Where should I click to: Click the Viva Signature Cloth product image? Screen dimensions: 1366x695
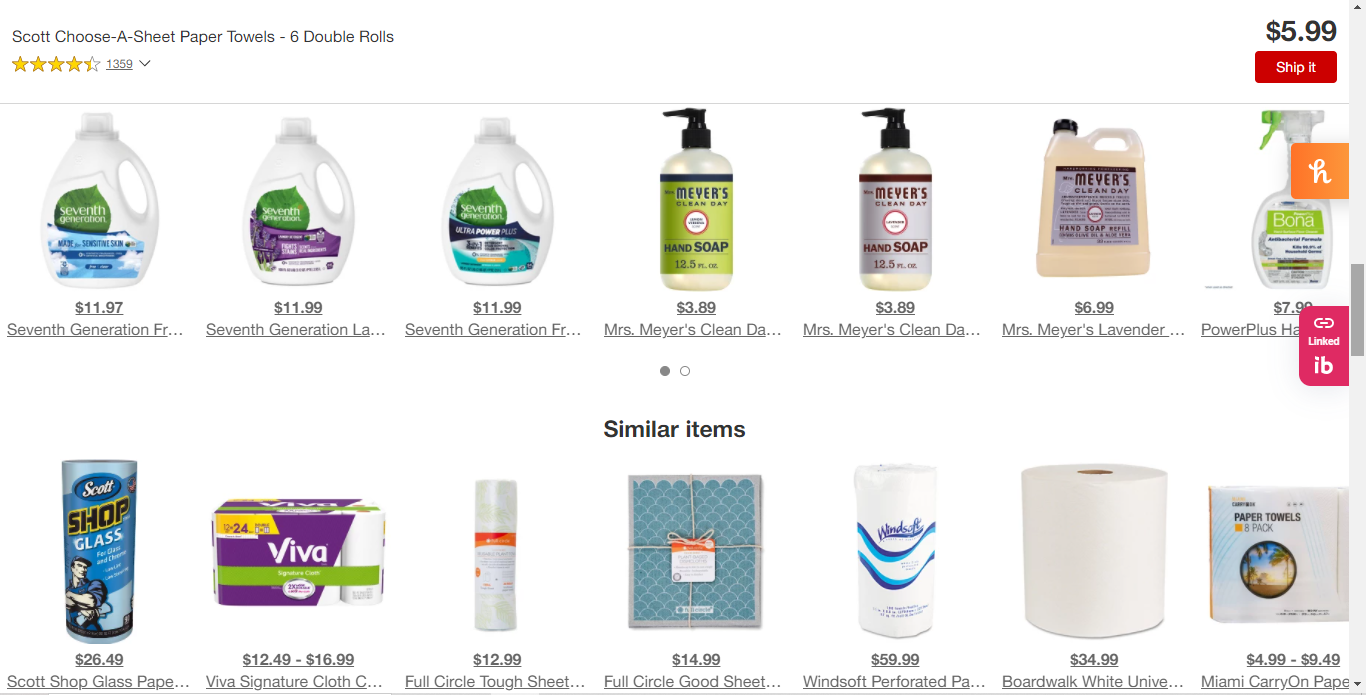tap(298, 552)
